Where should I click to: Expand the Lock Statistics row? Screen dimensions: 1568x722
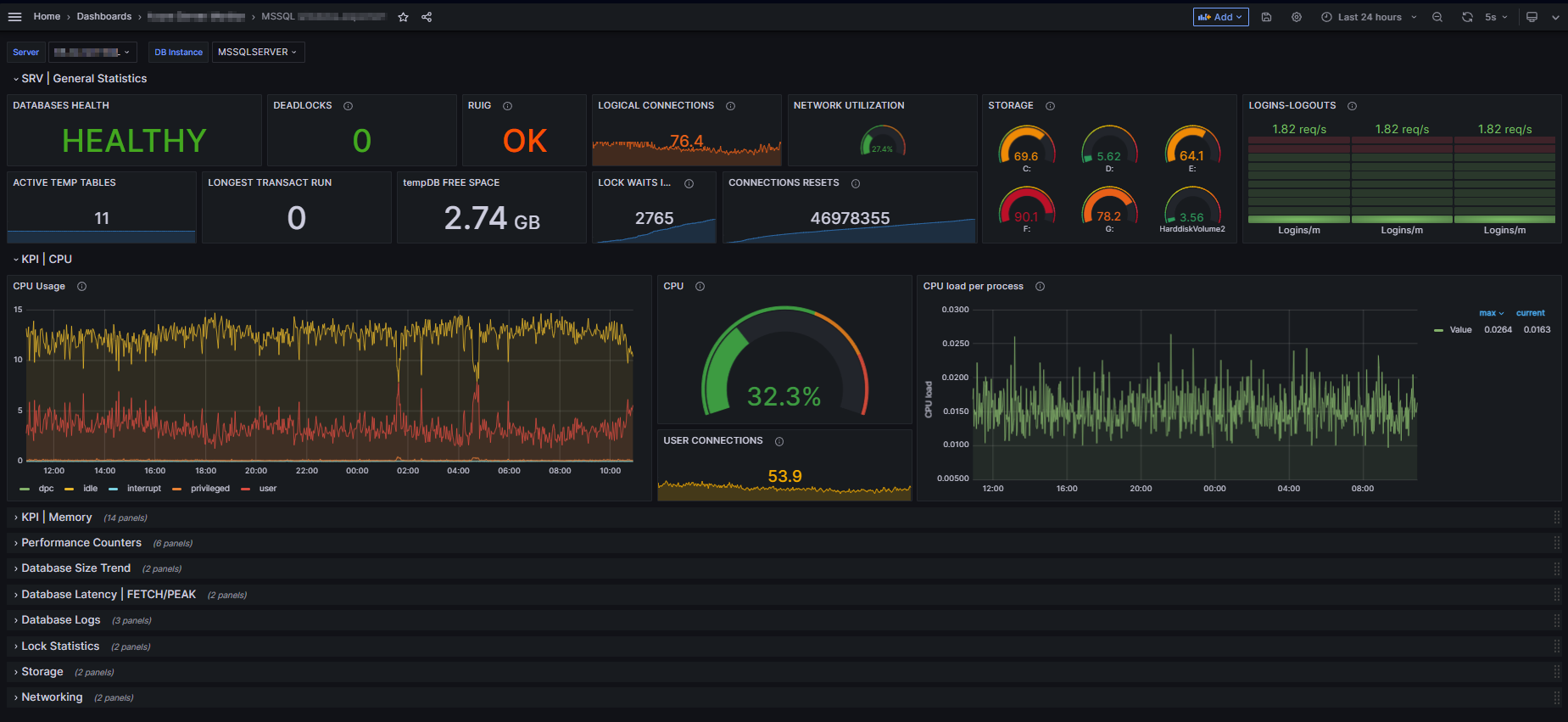60,646
